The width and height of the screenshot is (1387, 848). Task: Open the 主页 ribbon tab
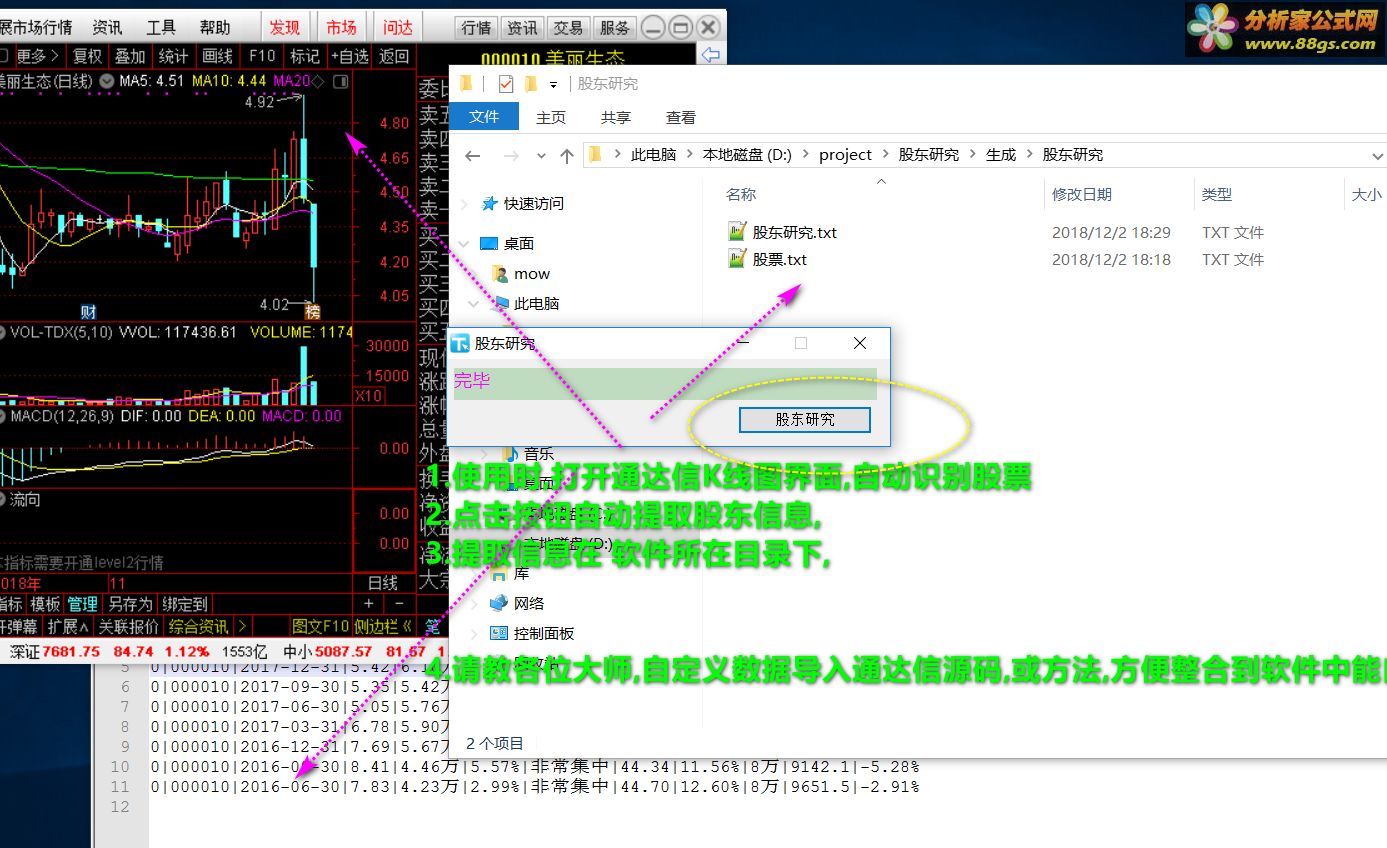[551, 117]
